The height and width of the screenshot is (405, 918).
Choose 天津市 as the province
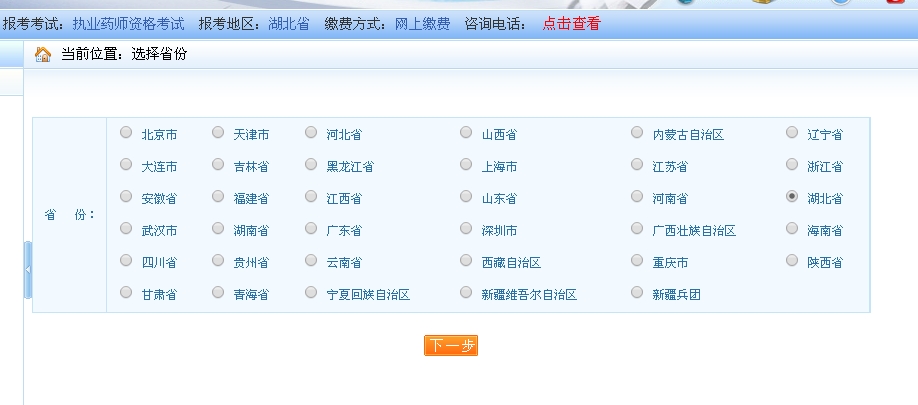point(218,132)
